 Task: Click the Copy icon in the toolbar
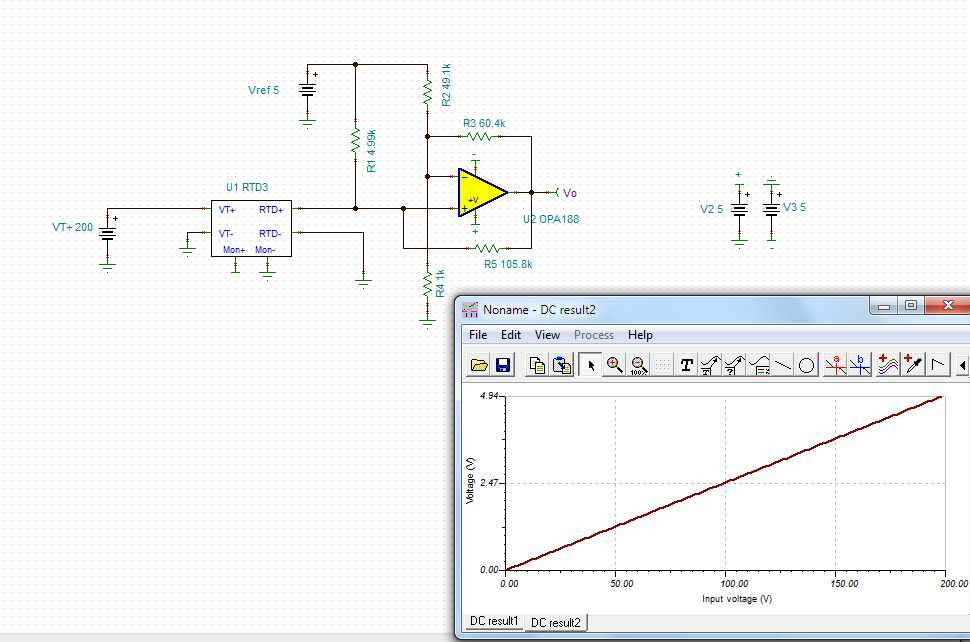coord(537,366)
